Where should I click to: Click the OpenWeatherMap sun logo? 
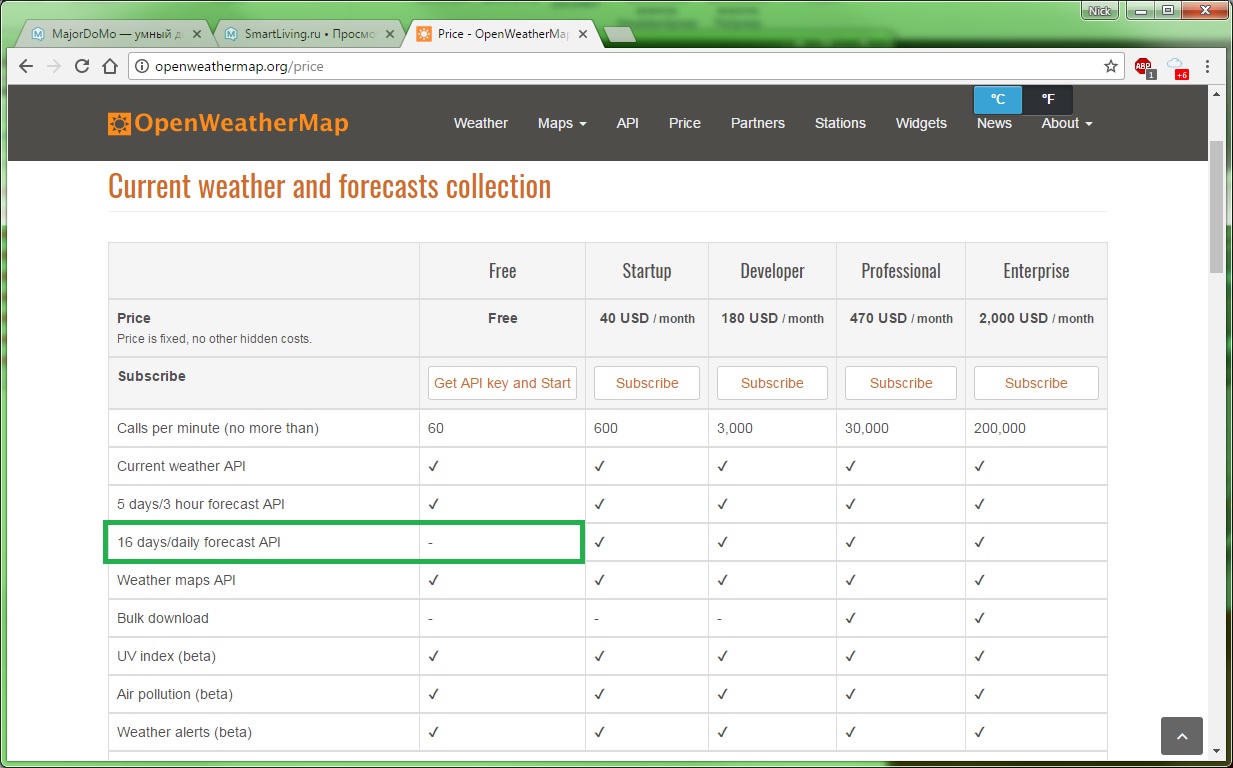tap(119, 124)
